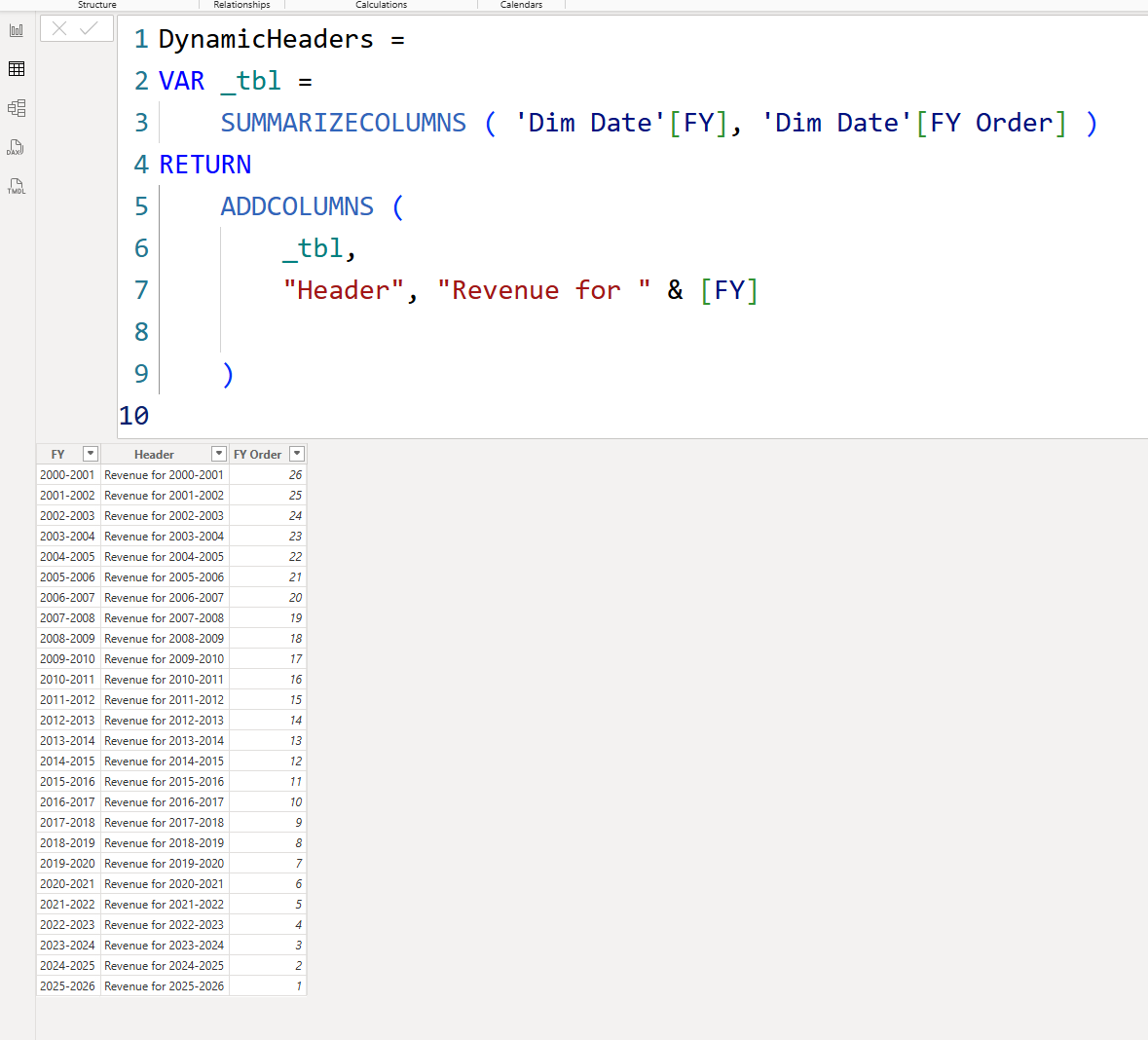Select cell 2021-2022 in FY column
The width and height of the screenshot is (1148, 1040).
[68, 906]
